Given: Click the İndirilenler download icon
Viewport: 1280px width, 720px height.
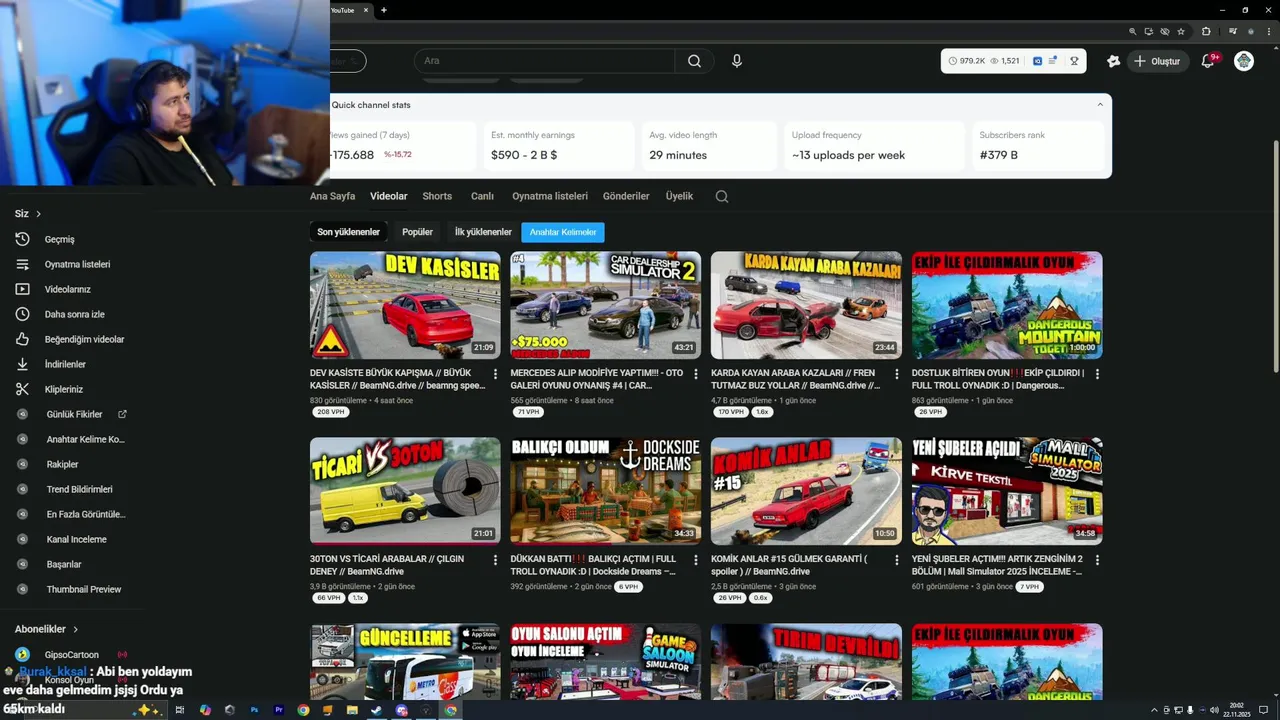Looking at the screenshot, I should pos(22,364).
